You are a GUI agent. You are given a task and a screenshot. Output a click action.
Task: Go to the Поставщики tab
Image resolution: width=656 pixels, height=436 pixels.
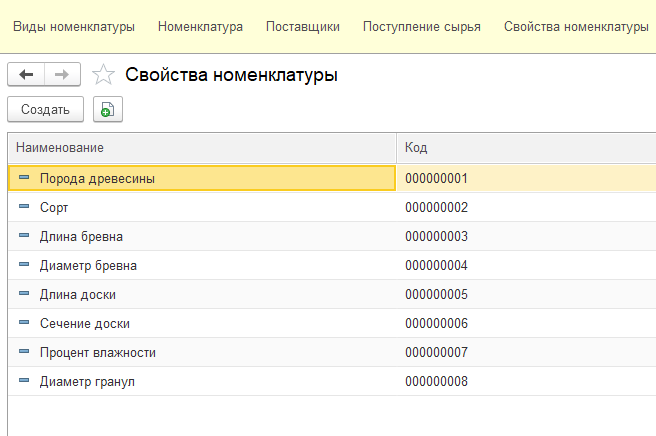click(x=302, y=27)
